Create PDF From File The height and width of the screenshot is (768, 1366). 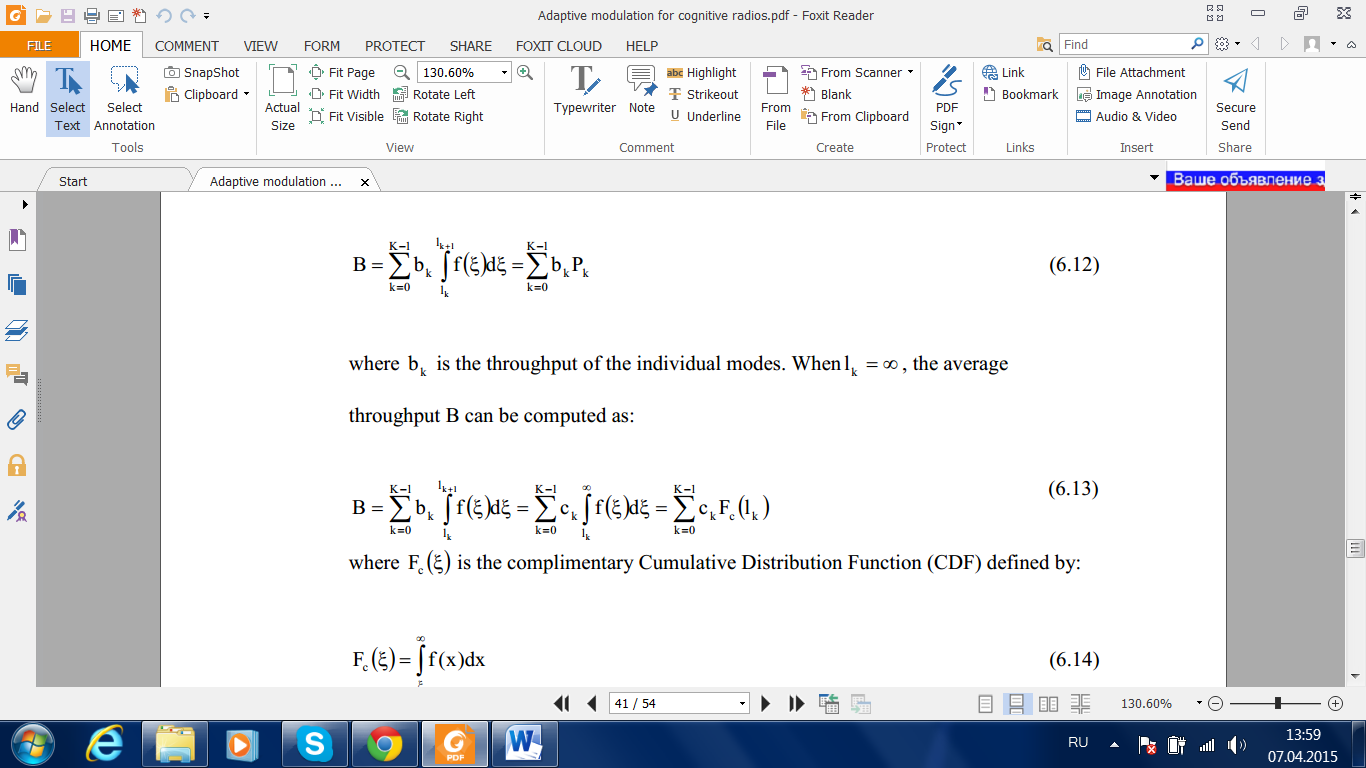click(776, 99)
